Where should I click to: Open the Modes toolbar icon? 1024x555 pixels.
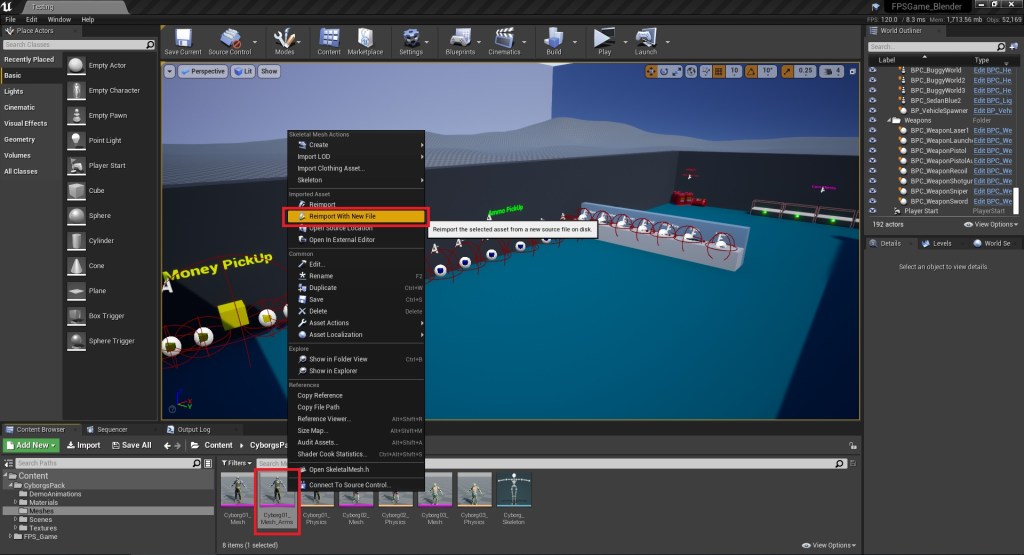coord(284,39)
